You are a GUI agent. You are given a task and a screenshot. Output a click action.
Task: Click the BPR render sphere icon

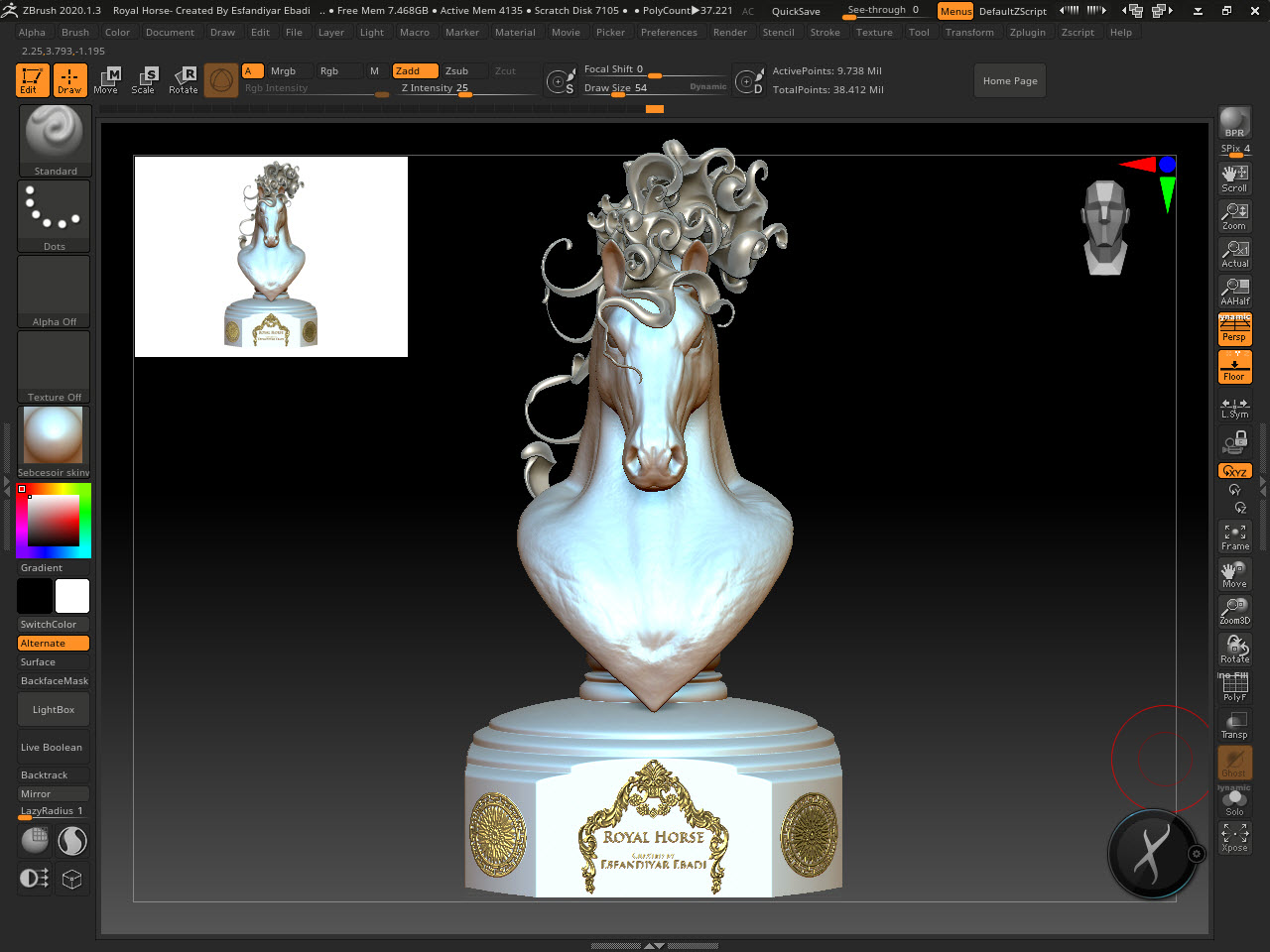click(x=1234, y=122)
